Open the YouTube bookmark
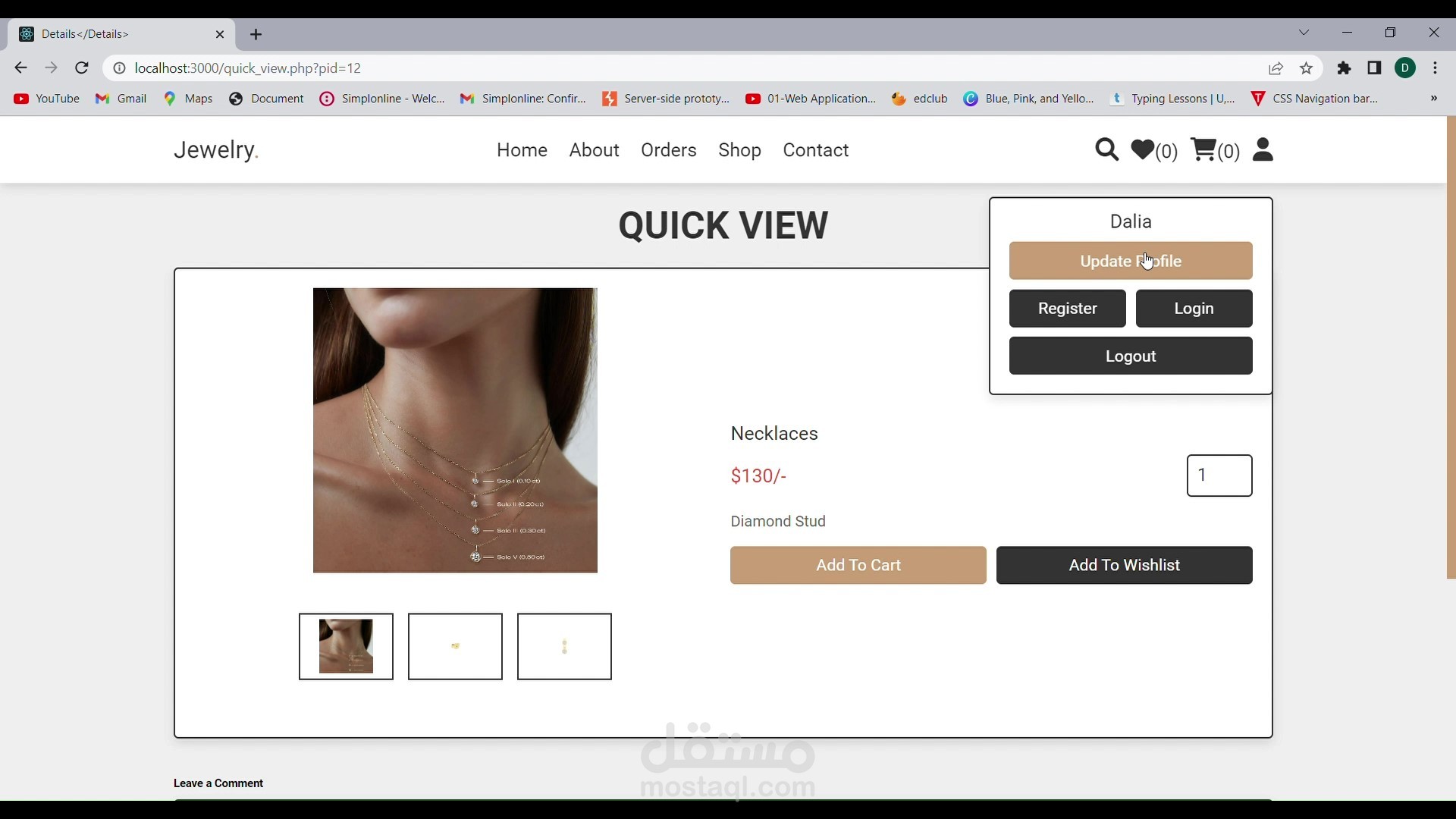Viewport: 1456px width, 819px height. [x=47, y=99]
